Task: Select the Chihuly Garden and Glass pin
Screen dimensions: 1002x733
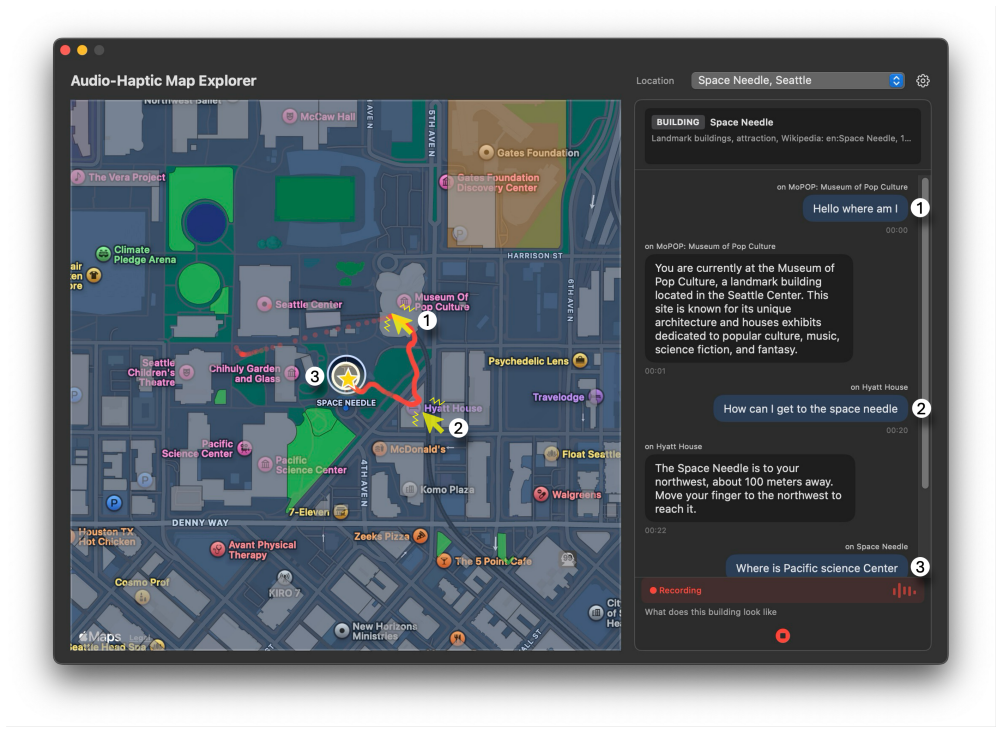Action: 291,373
